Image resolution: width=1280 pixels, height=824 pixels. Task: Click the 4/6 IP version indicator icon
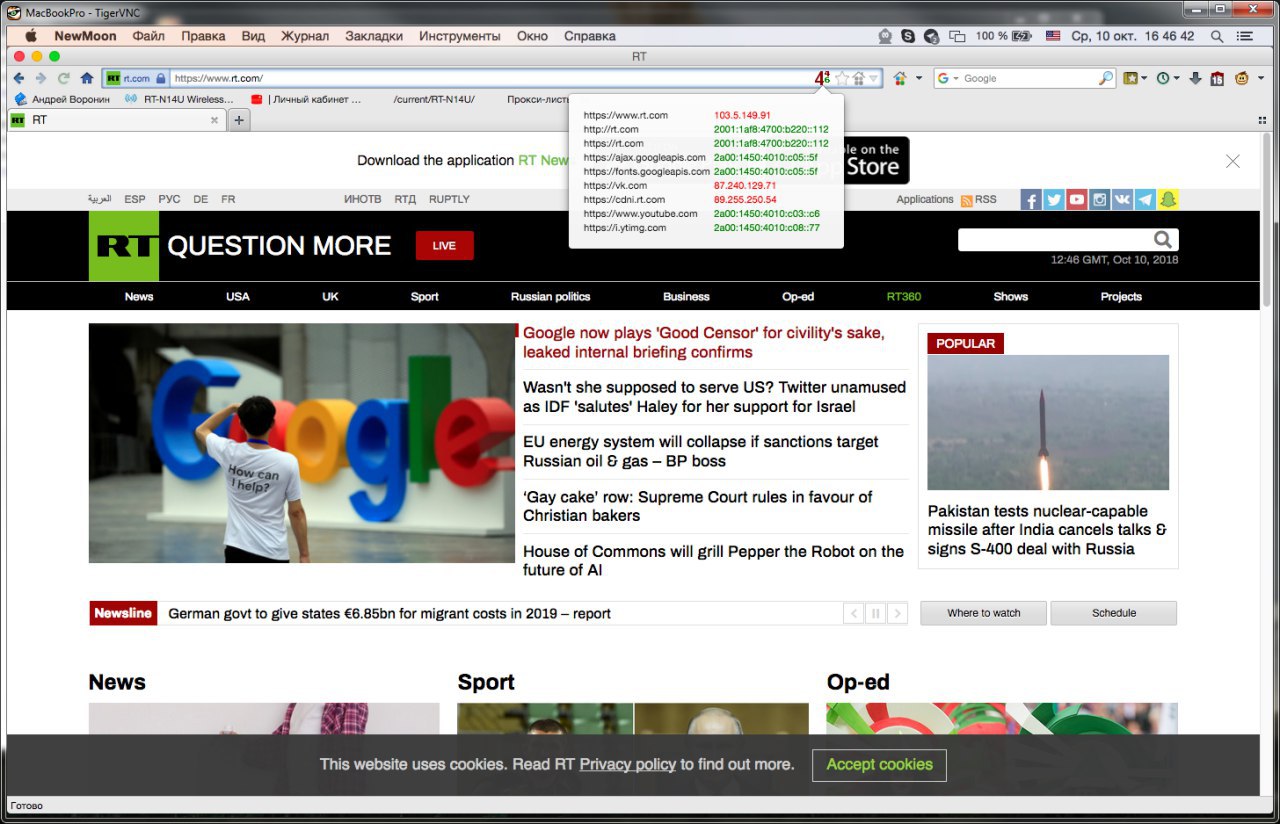pyautogui.click(x=822, y=78)
